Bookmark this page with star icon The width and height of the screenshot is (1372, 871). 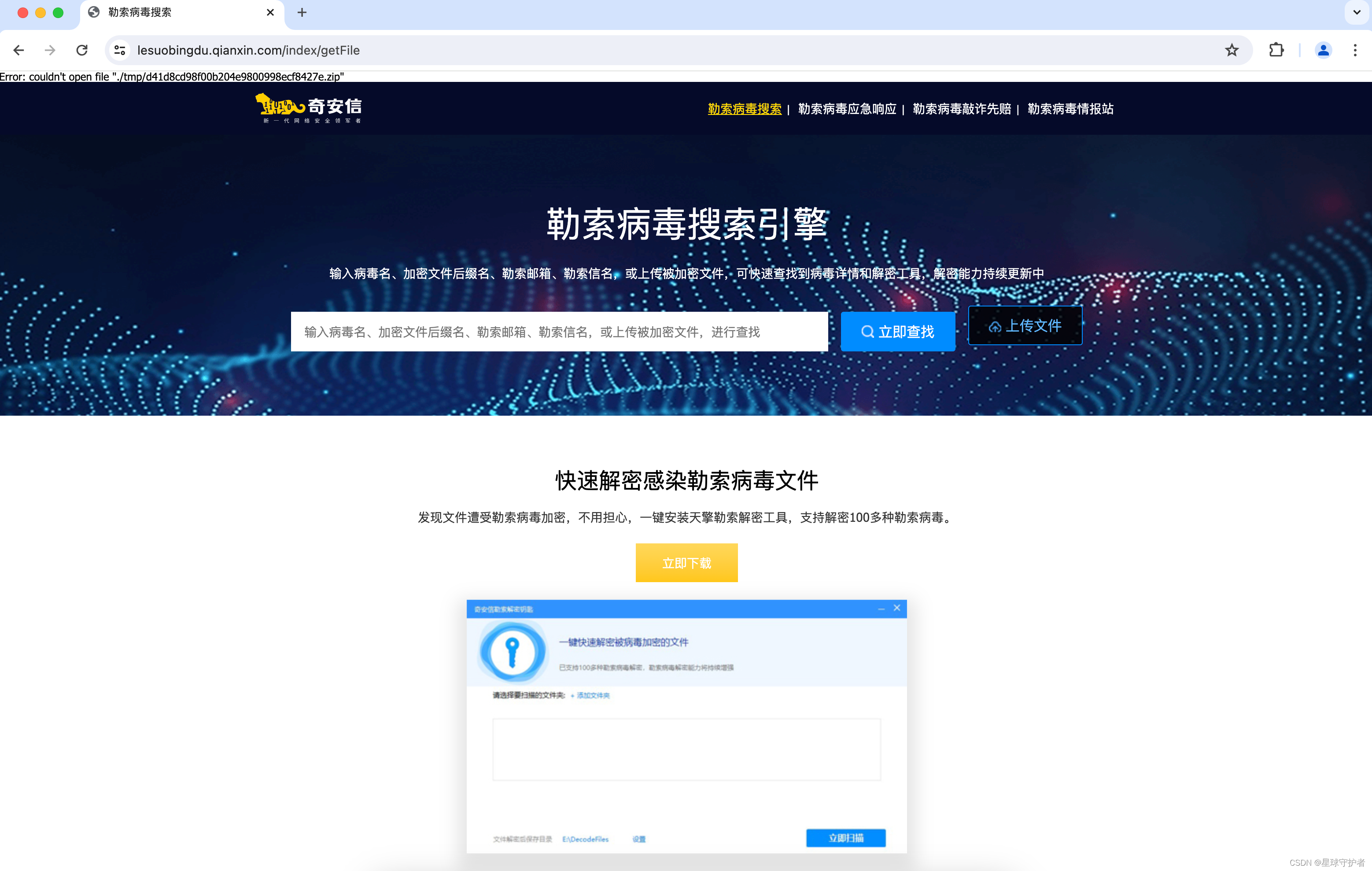coord(1231,50)
